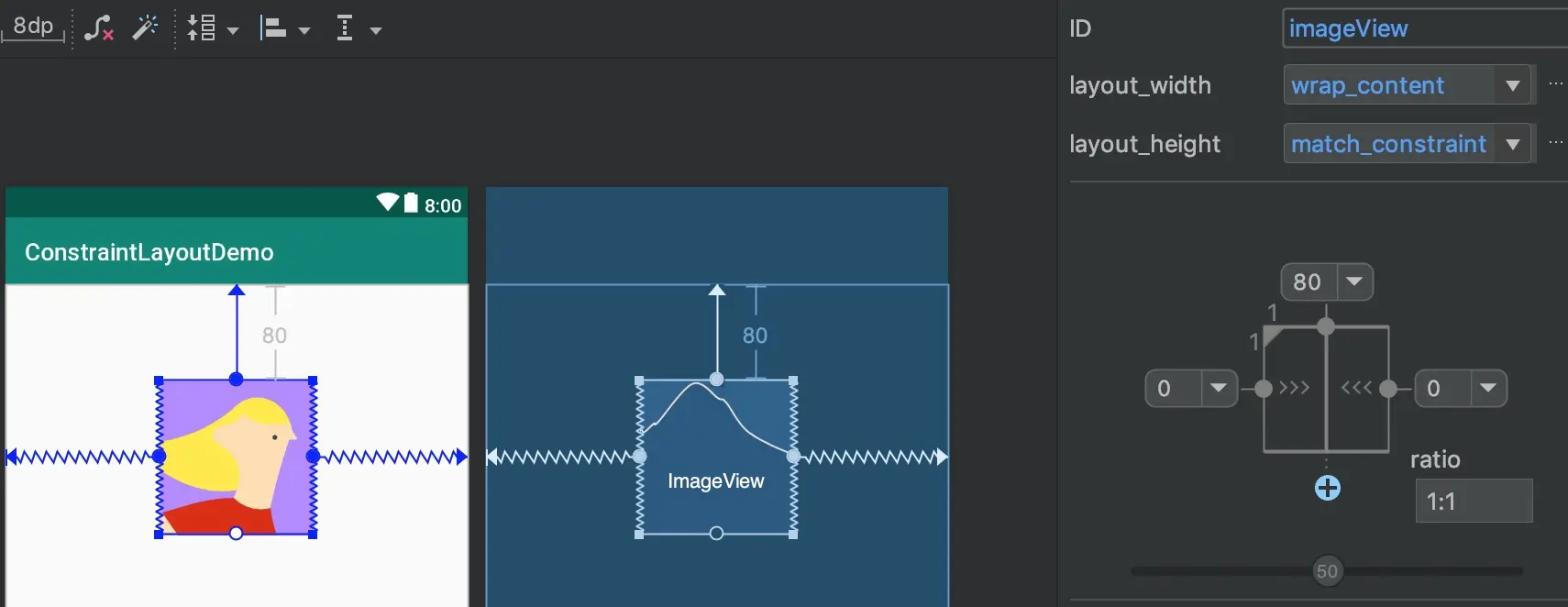Viewport: 1568px width, 607px height.
Task: Select the ImageView in blueprint view
Action: coord(716,457)
